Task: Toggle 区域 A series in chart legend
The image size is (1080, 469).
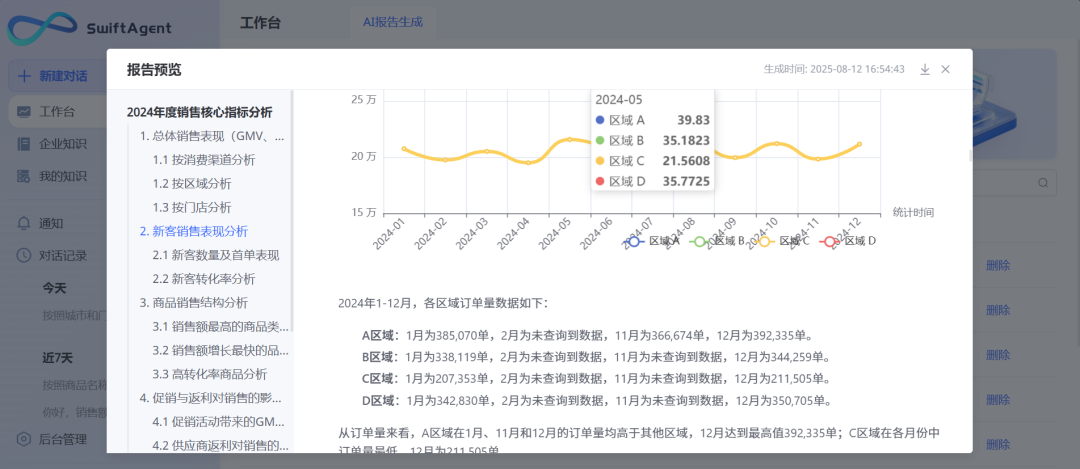Action: coord(650,241)
